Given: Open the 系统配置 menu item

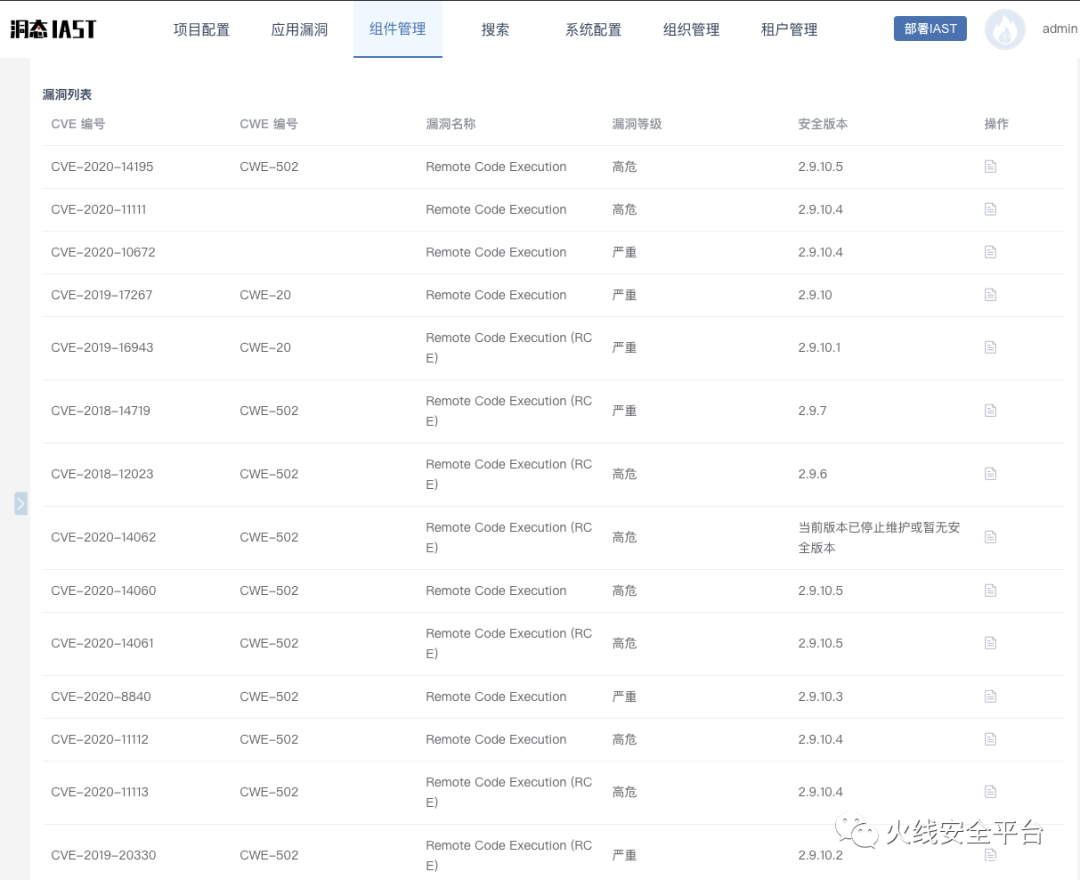Looking at the screenshot, I should point(593,30).
